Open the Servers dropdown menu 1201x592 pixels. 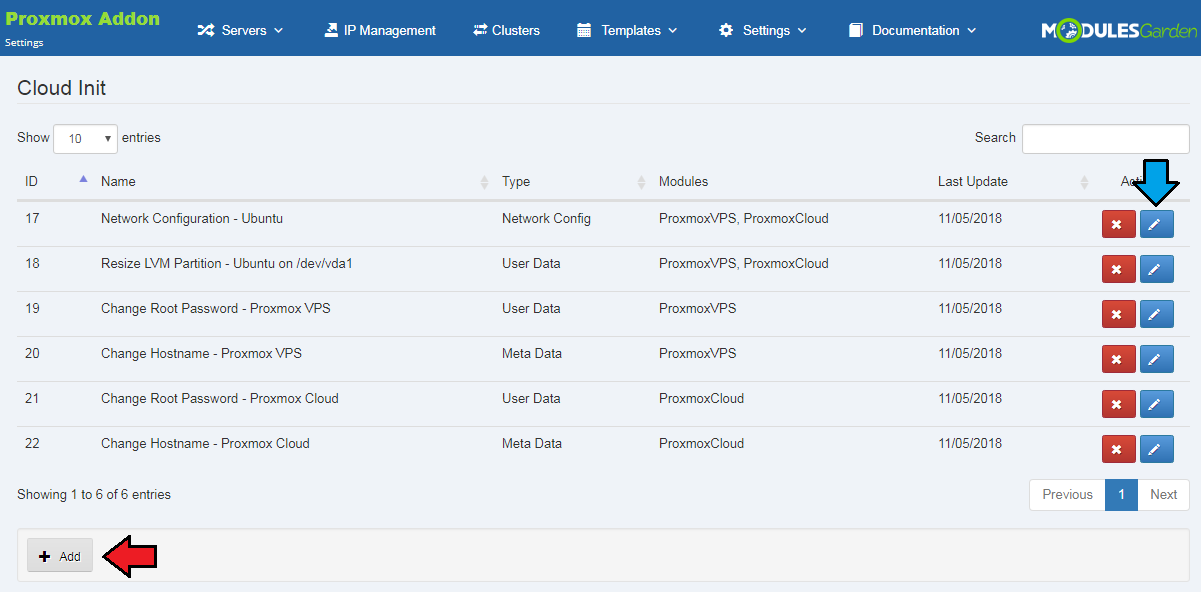pyautogui.click(x=240, y=30)
